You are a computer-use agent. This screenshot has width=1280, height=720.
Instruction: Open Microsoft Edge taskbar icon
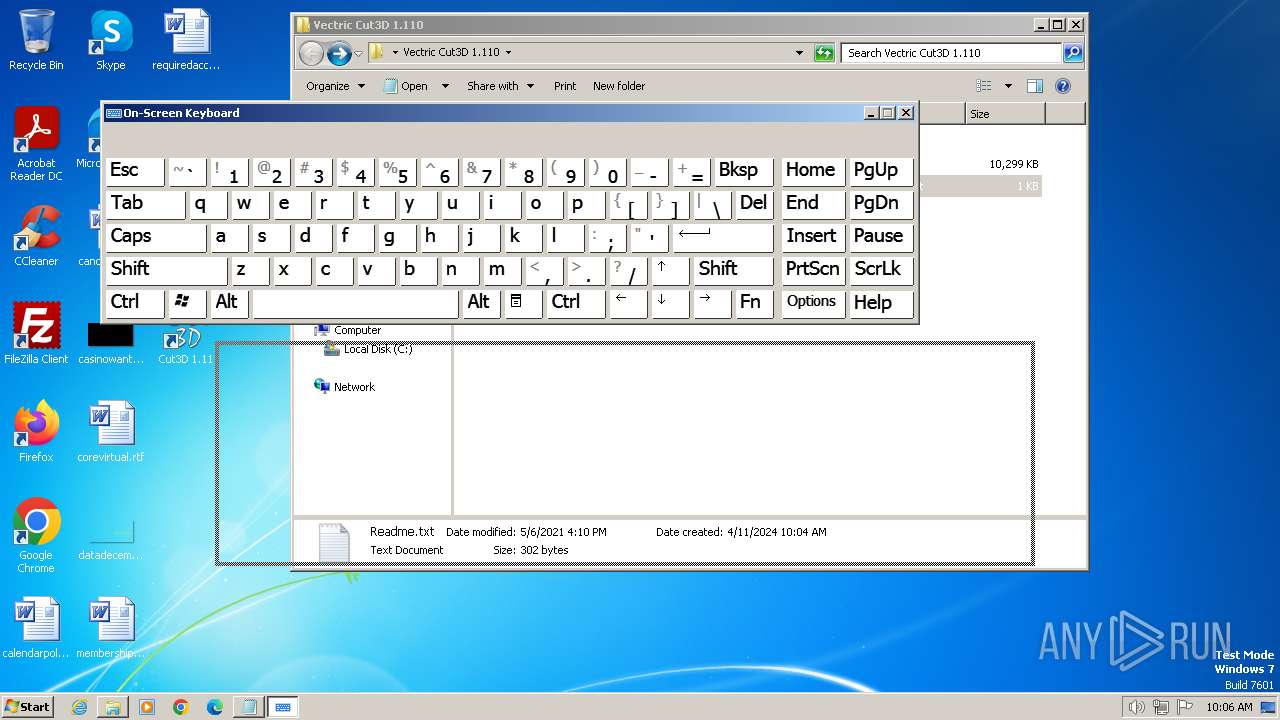[x=214, y=707]
